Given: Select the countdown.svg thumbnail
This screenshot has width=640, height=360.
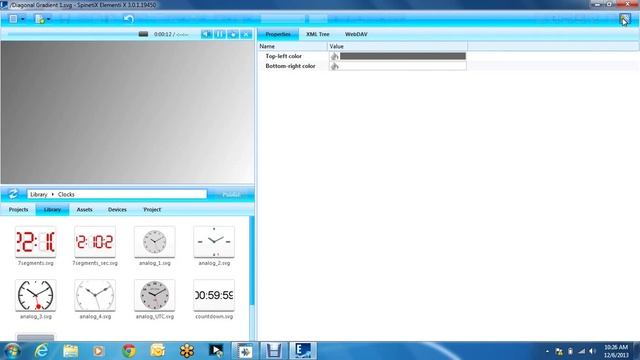Looking at the screenshot, I should (214, 295).
